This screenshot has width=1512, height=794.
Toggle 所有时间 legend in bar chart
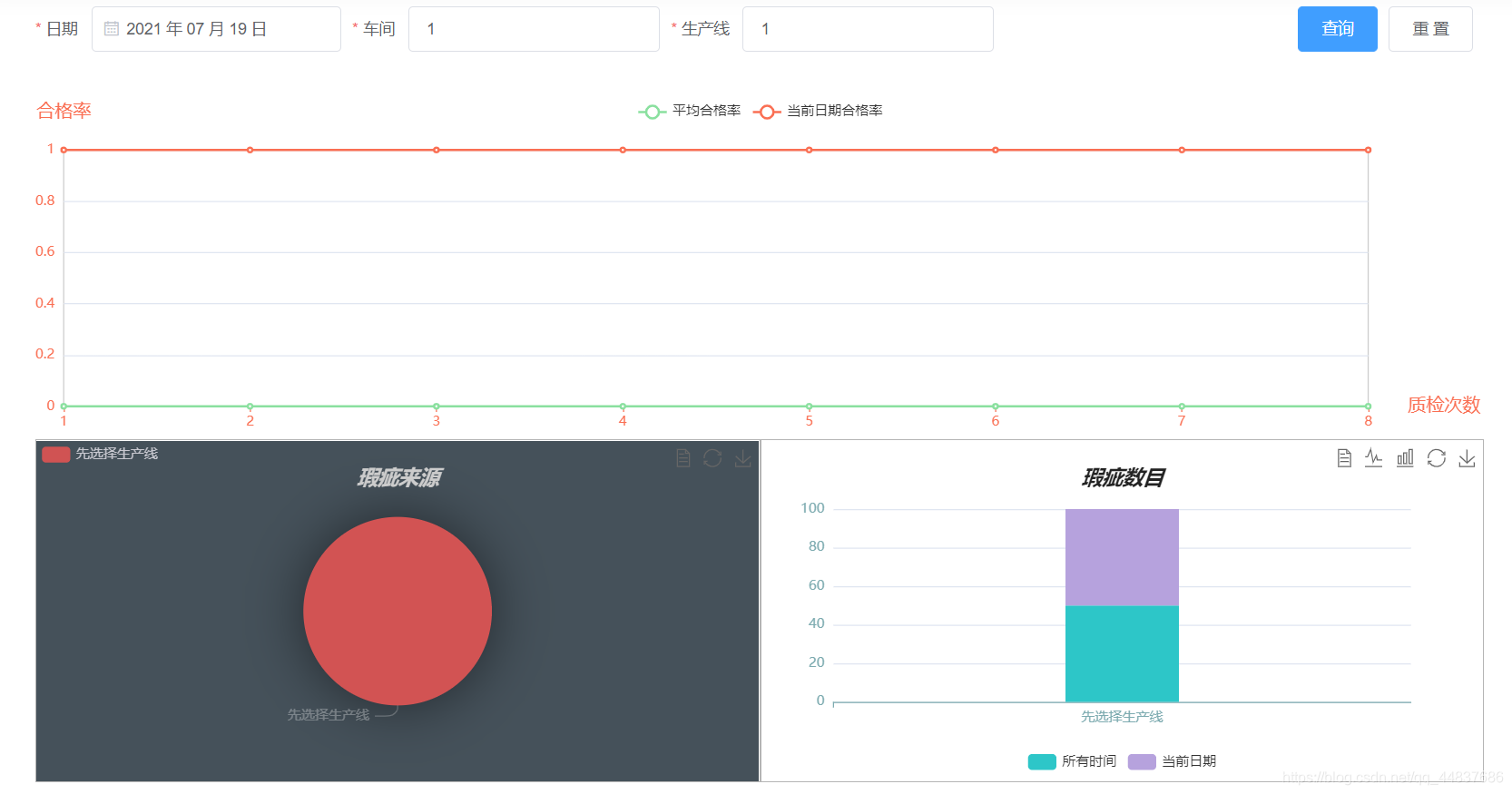coord(1072,761)
